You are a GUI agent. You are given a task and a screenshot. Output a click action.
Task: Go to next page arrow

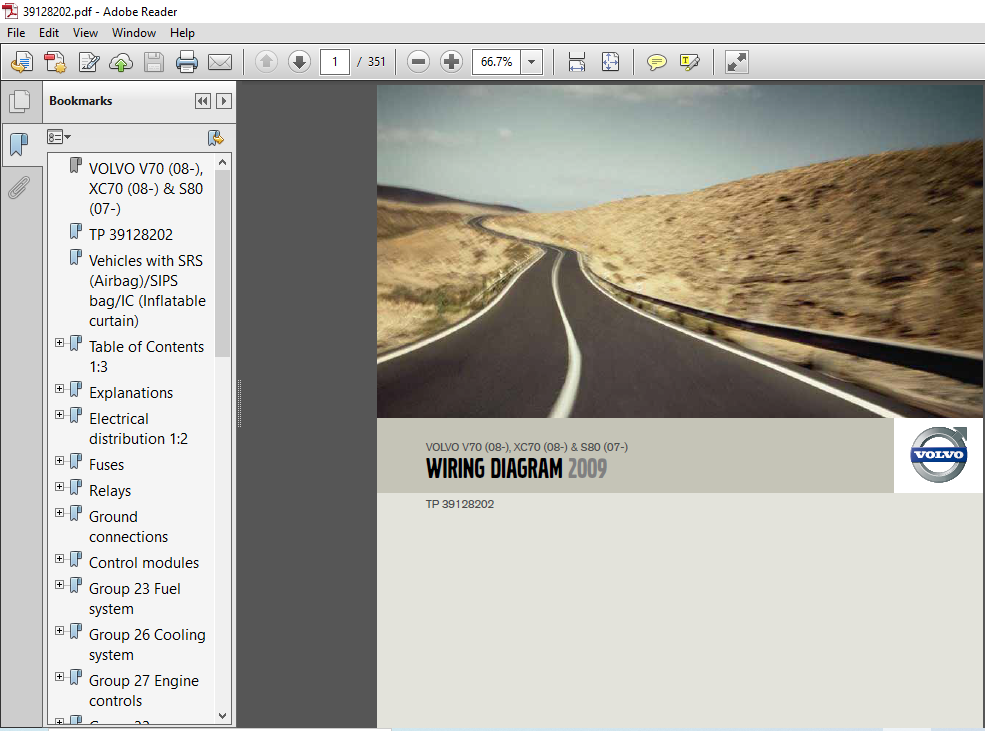click(300, 62)
